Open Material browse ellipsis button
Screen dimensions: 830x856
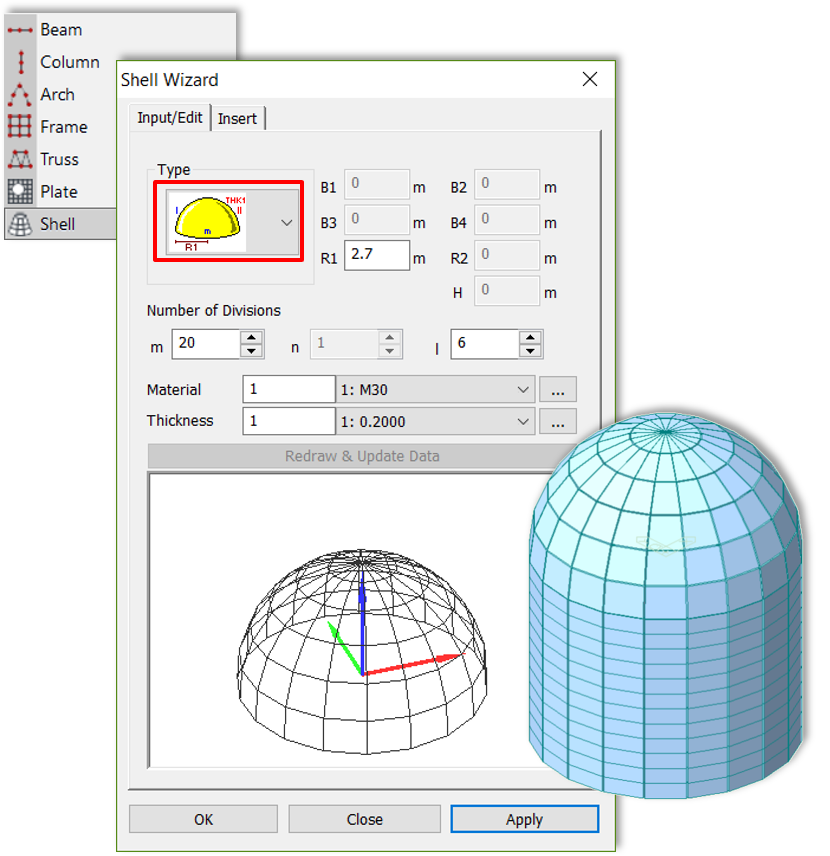pos(558,390)
